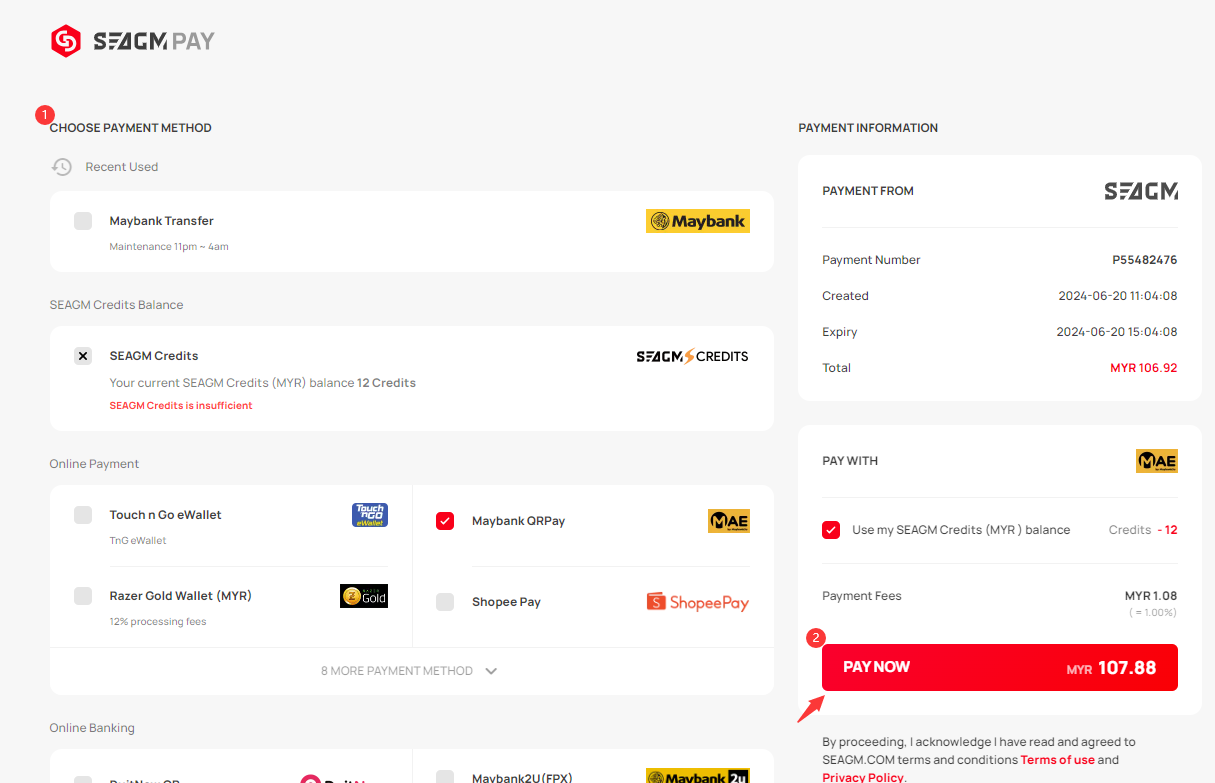1215x783 pixels.
Task: Click the SEAGM Credits brand logo
Action: (x=692, y=356)
